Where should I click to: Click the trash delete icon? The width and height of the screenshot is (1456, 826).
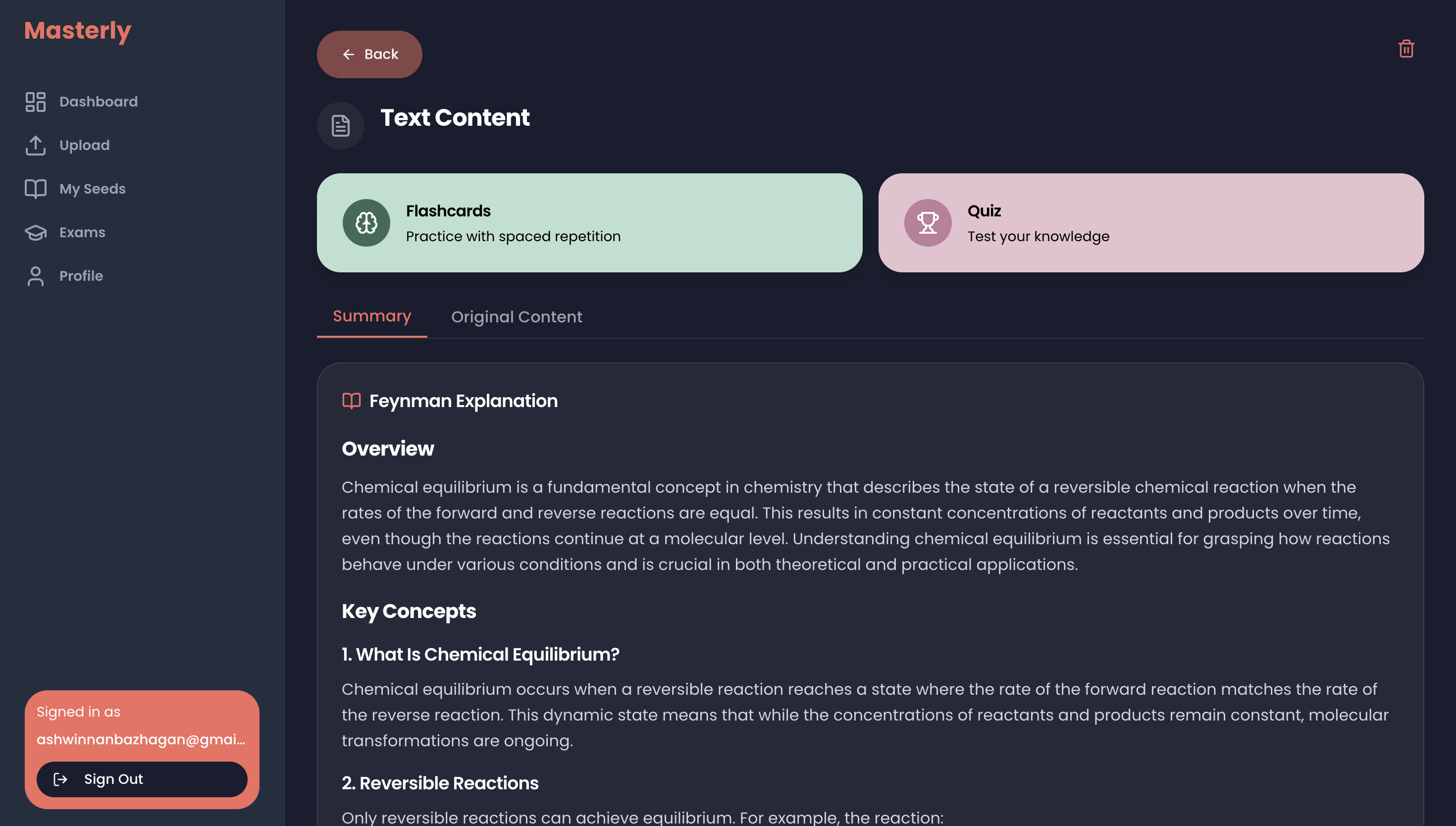click(1405, 50)
